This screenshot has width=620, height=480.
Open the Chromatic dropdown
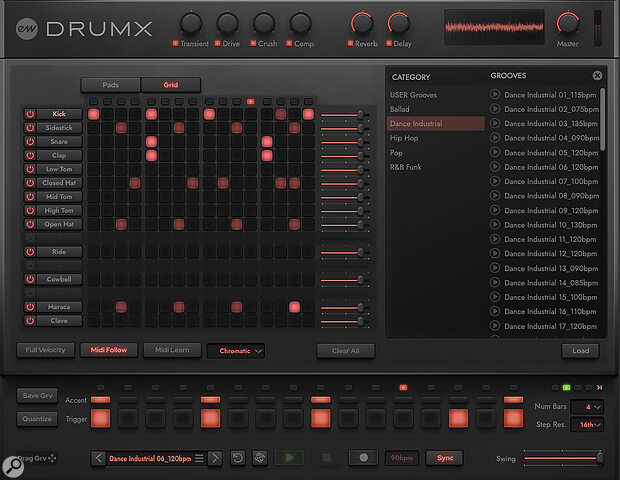tap(236, 351)
